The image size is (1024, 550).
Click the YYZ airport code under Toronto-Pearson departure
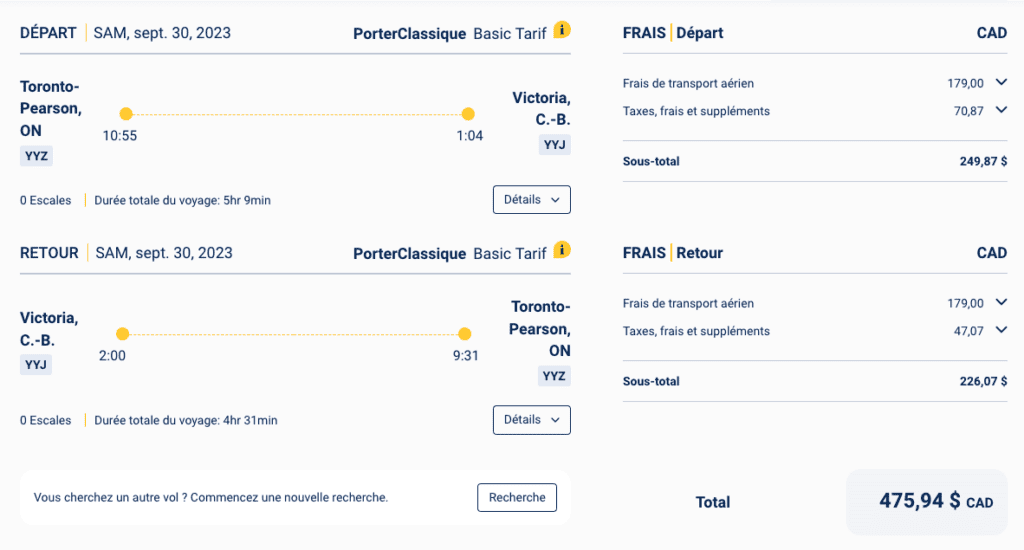coord(35,156)
